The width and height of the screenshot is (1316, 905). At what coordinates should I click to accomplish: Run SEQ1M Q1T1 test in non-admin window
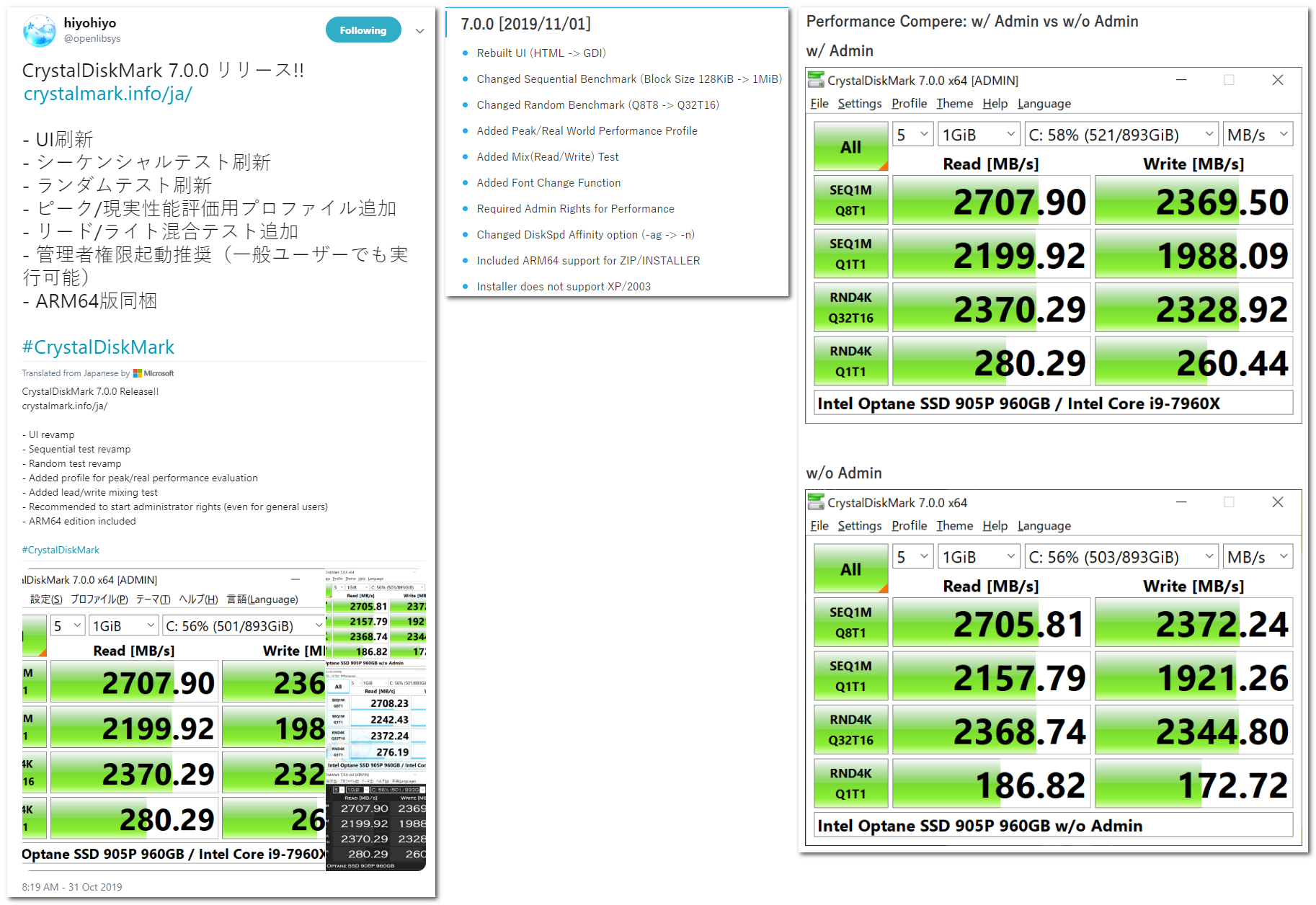click(851, 676)
